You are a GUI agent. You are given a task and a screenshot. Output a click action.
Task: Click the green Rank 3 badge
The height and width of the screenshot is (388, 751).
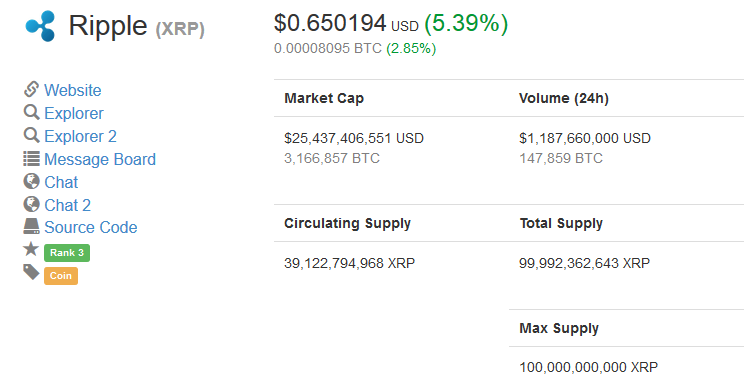(x=67, y=252)
